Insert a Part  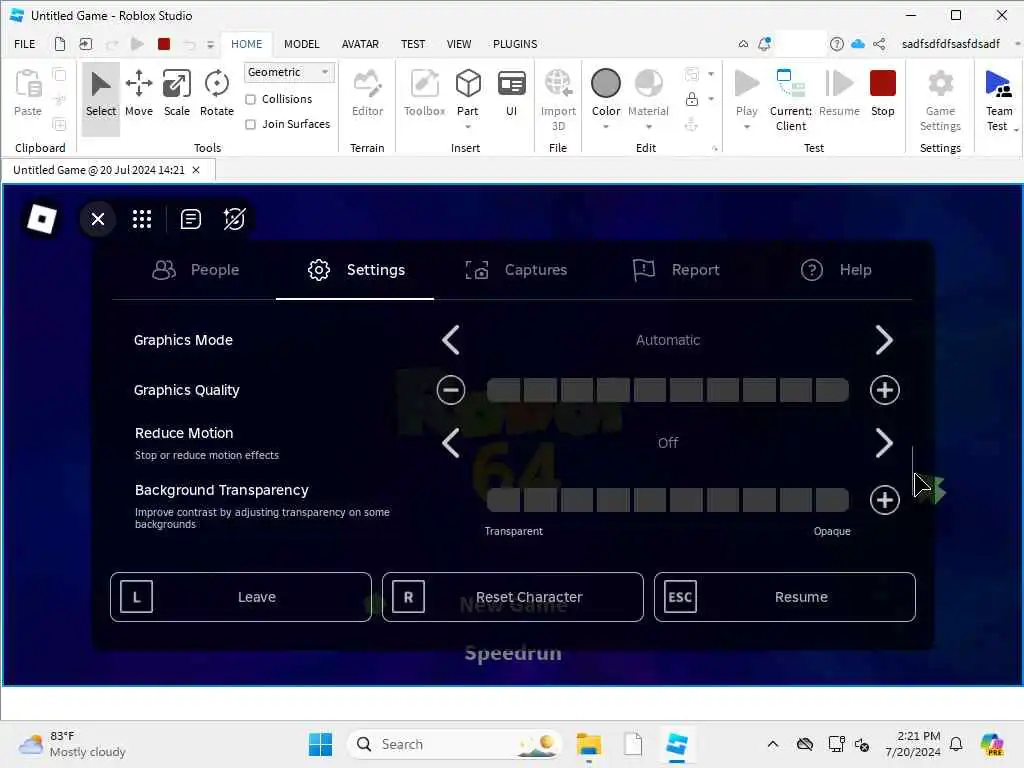click(468, 93)
